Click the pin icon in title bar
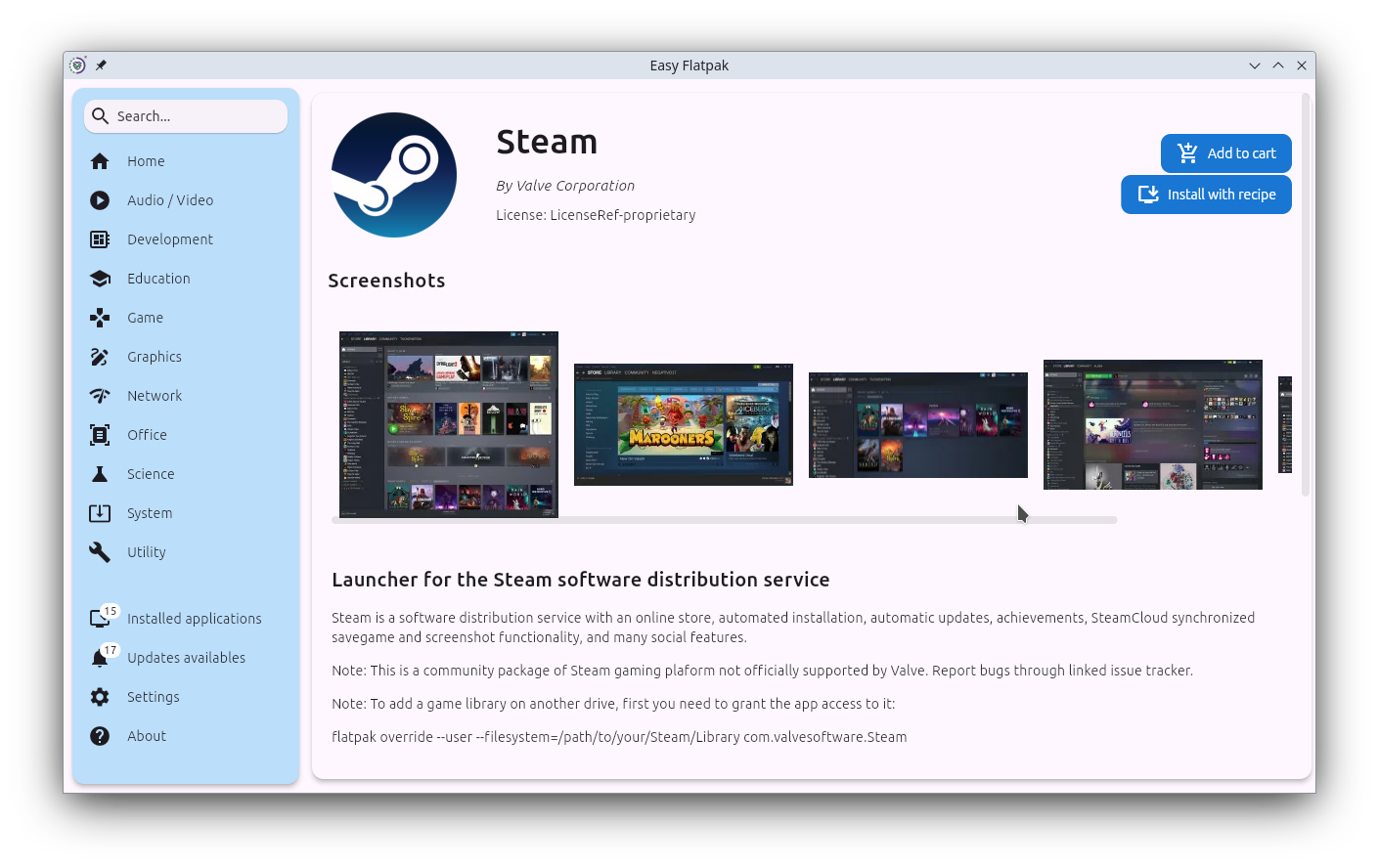1379x868 pixels. 101,65
